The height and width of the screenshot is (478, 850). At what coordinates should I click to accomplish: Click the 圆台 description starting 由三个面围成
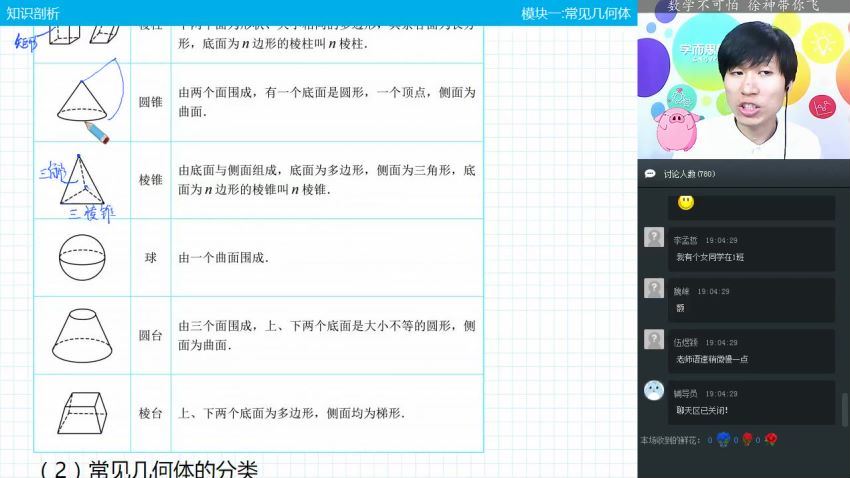click(327, 335)
